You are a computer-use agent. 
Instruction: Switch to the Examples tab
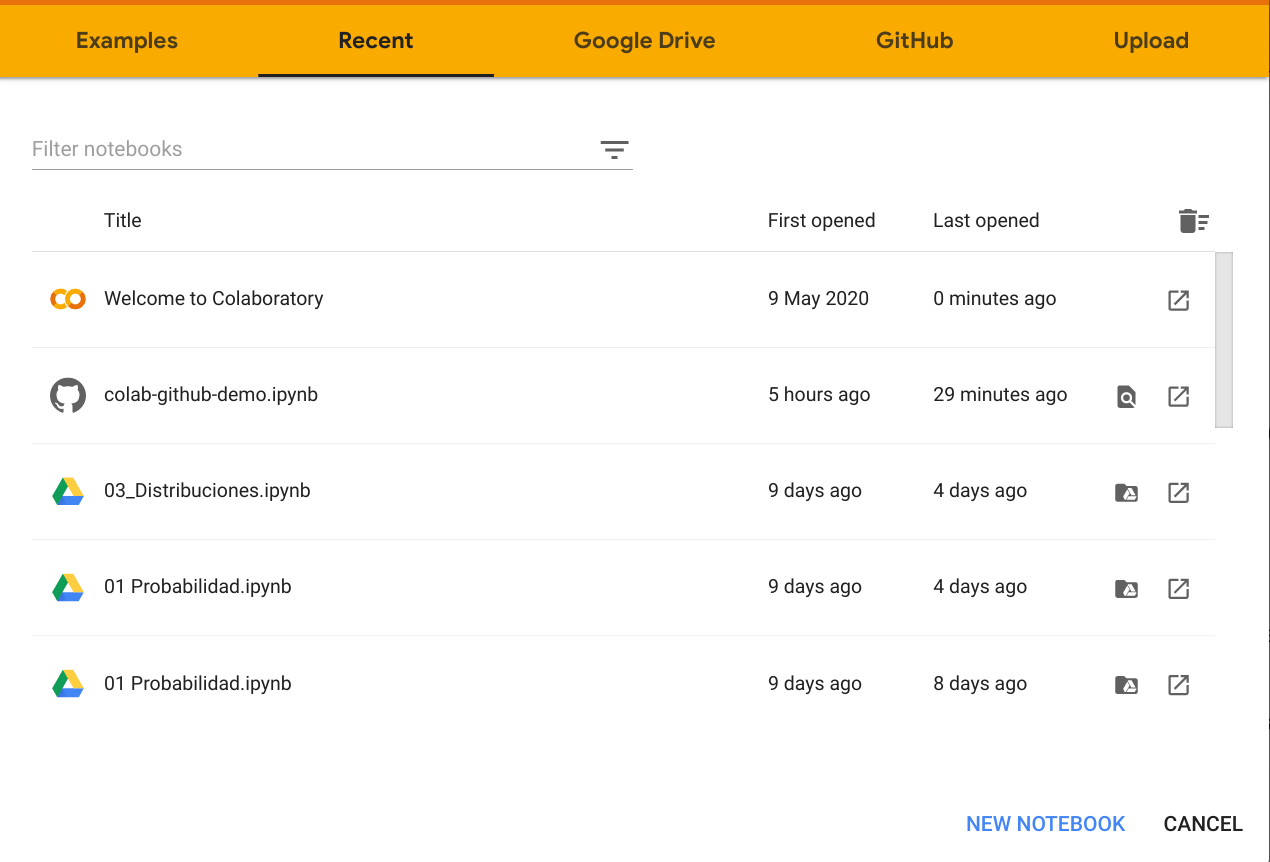[x=127, y=41]
